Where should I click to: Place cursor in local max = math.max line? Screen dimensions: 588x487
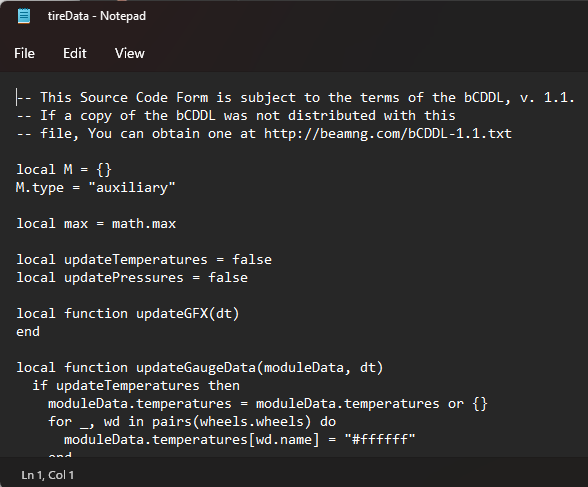tap(96, 223)
